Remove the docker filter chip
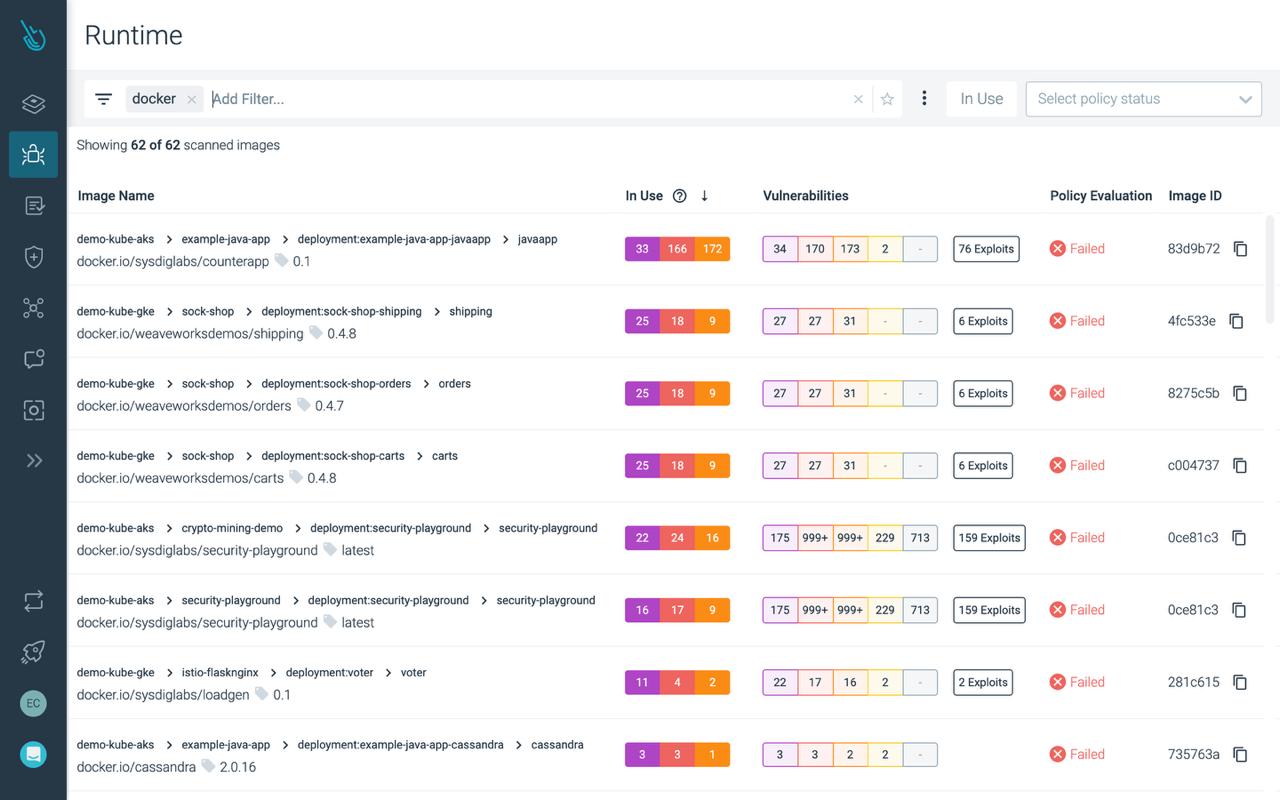 tap(193, 99)
